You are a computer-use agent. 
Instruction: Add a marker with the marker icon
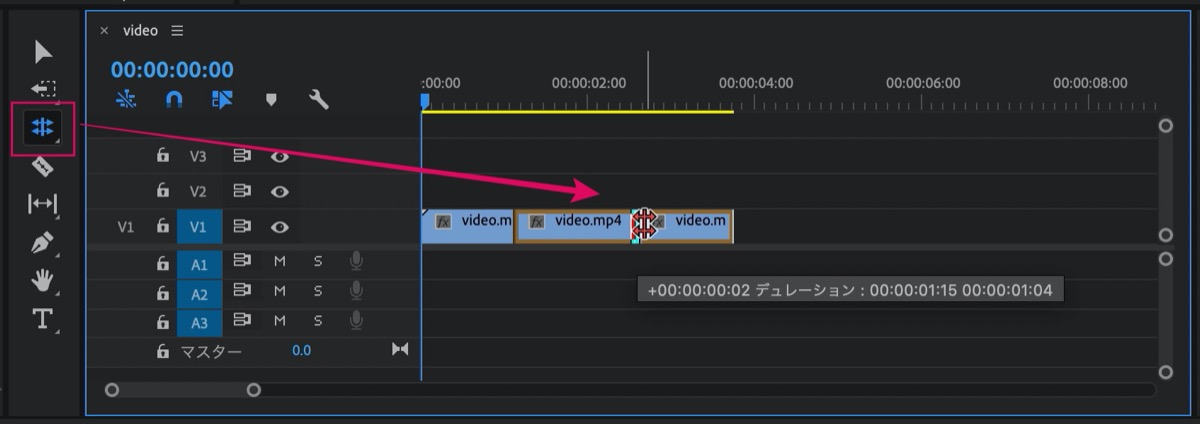[x=270, y=100]
